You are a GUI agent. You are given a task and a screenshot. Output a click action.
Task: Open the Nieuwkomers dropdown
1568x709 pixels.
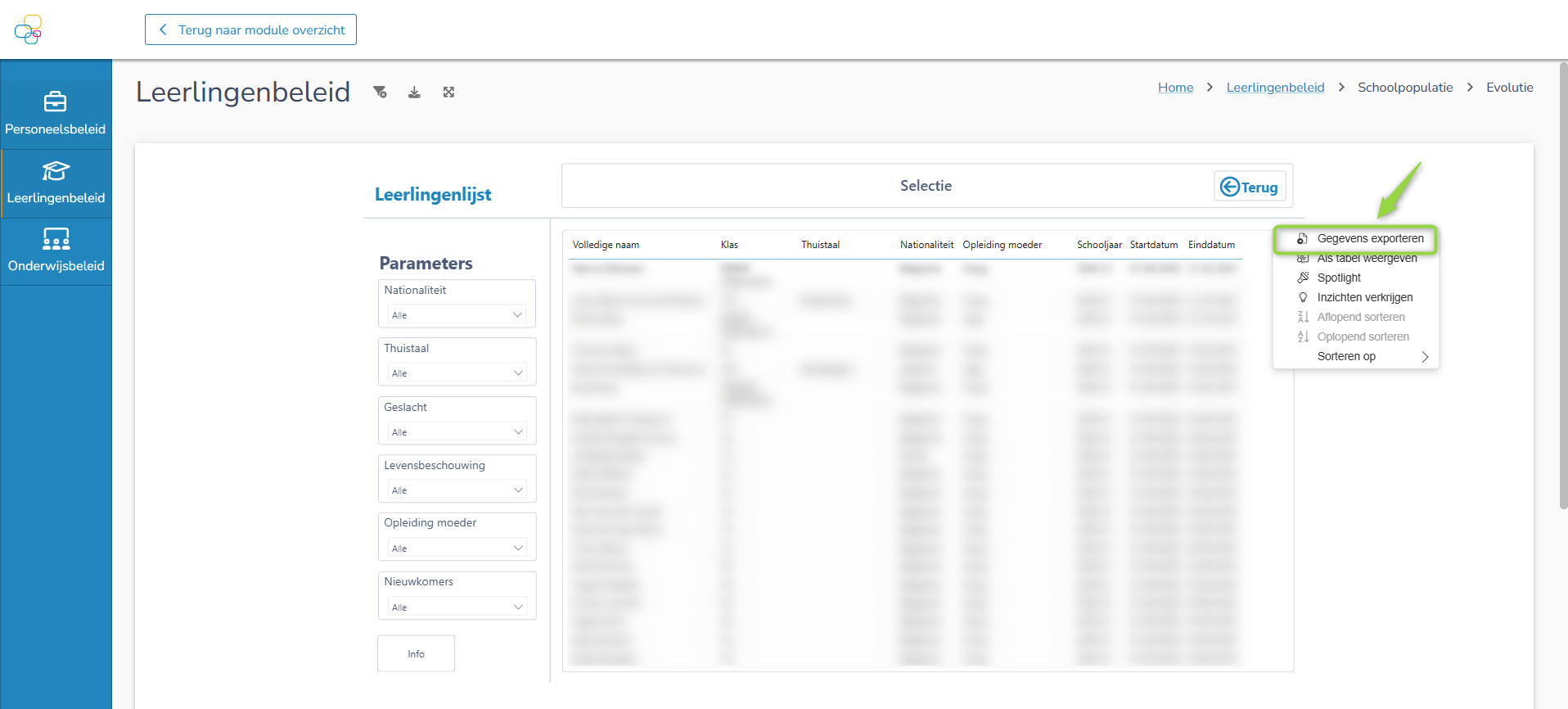click(x=457, y=607)
